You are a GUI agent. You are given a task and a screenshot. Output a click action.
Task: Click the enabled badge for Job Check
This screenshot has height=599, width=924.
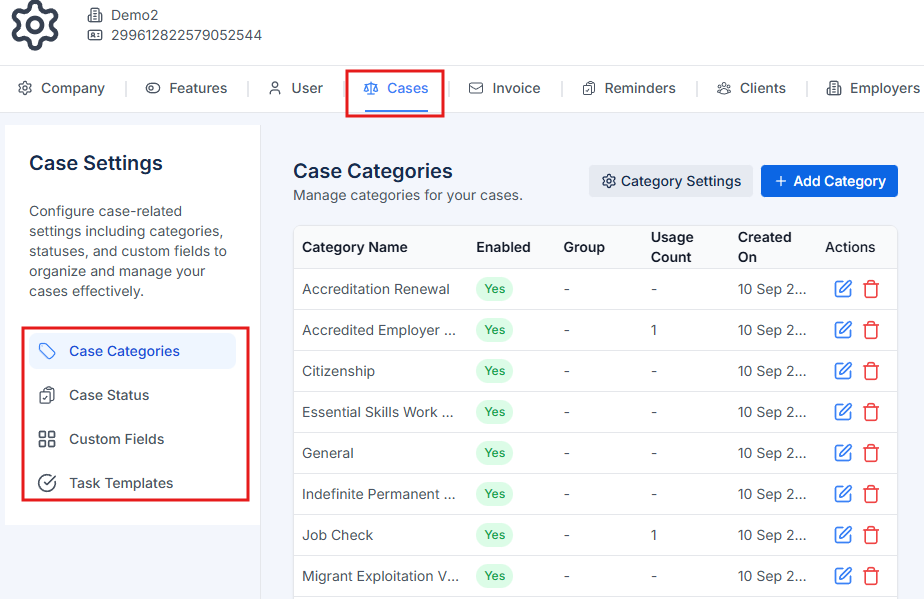pyautogui.click(x=494, y=535)
